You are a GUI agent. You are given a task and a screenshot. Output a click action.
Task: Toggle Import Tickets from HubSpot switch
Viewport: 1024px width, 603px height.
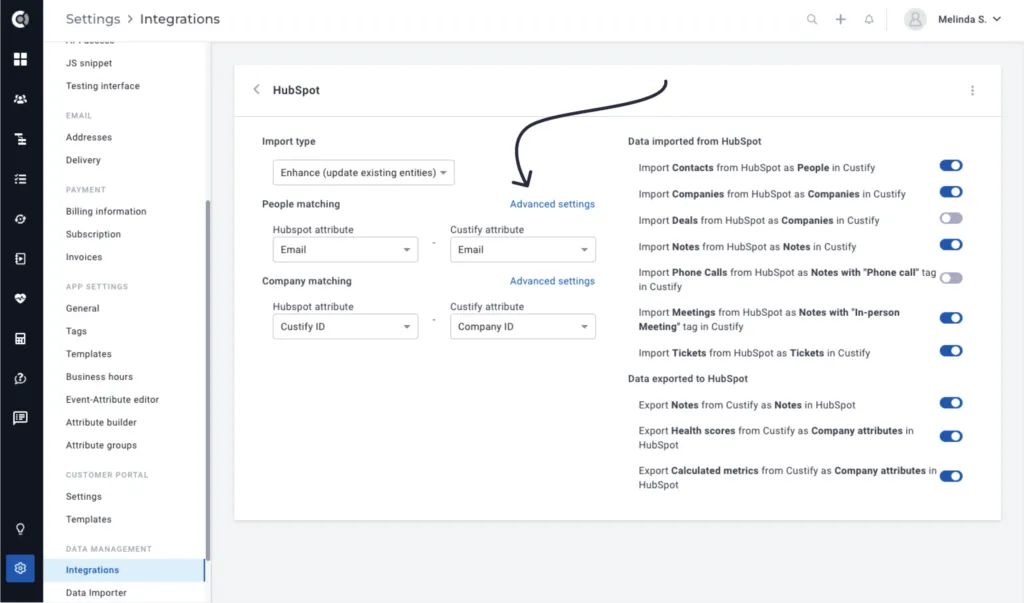pos(951,351)
